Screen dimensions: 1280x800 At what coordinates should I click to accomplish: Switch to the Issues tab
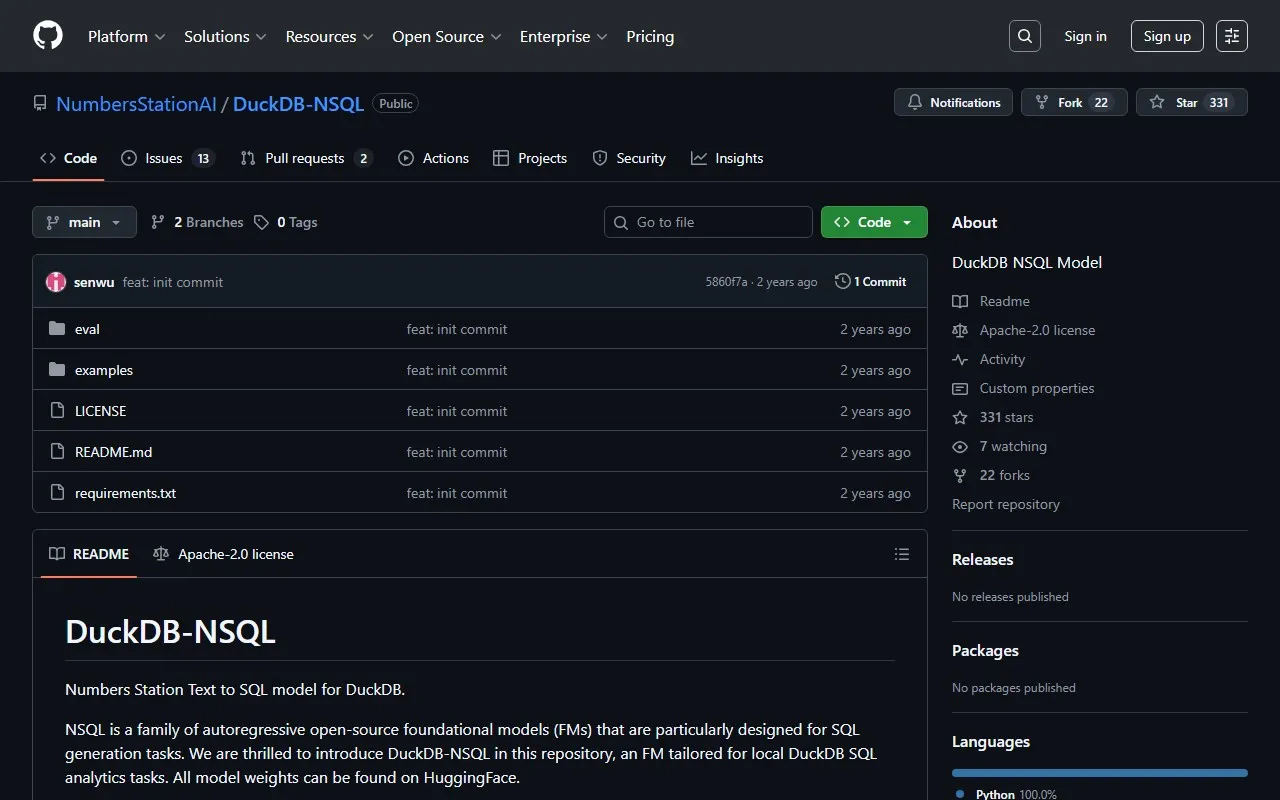[167, 158]
